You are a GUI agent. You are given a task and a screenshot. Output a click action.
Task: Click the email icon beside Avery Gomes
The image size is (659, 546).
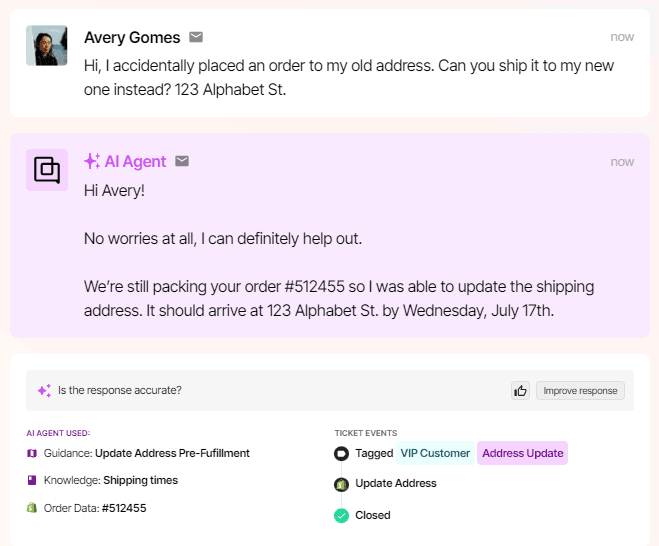tap(196, 37)
